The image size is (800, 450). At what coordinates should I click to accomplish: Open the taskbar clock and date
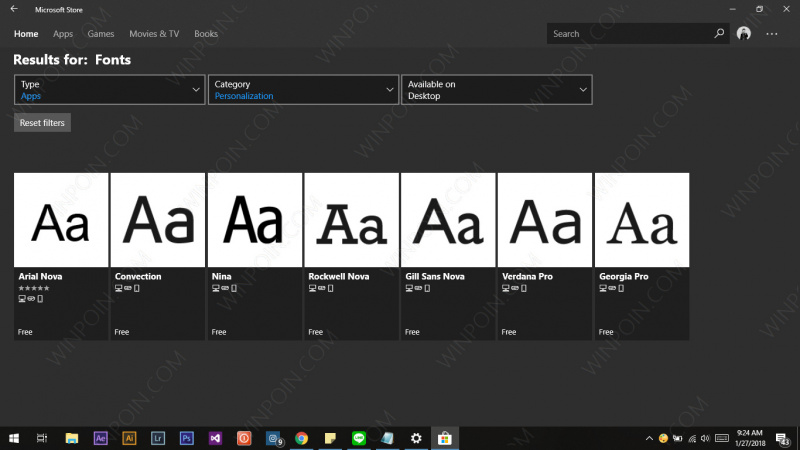pyautogui.click(x=750, y=438)
